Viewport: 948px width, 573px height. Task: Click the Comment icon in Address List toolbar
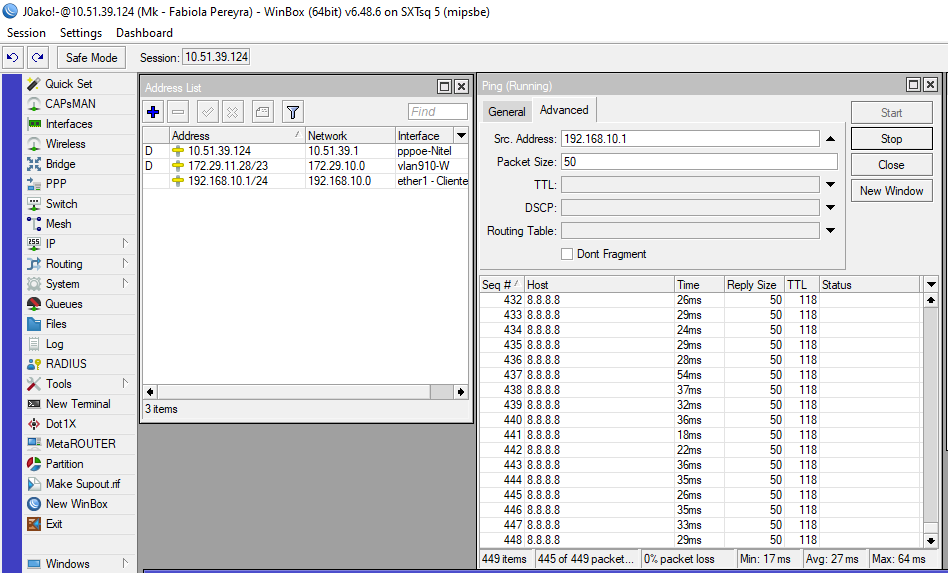click(262, 112)
